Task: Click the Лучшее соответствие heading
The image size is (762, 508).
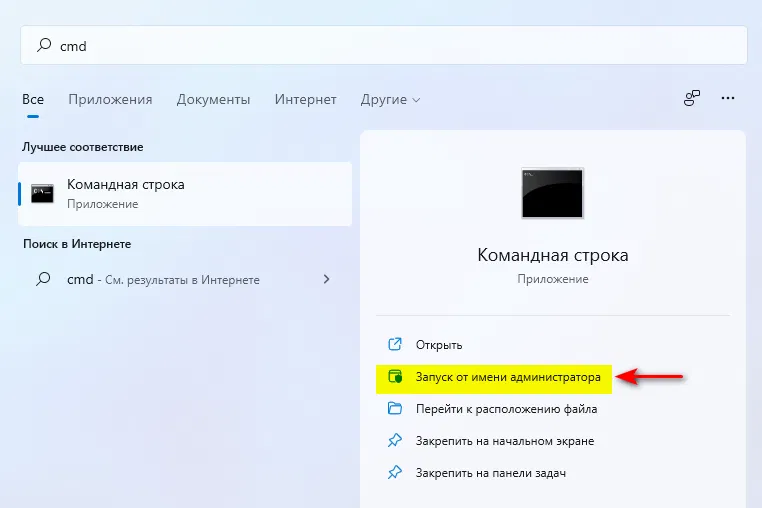Action: pyautogui.click(x=83, y=147)
